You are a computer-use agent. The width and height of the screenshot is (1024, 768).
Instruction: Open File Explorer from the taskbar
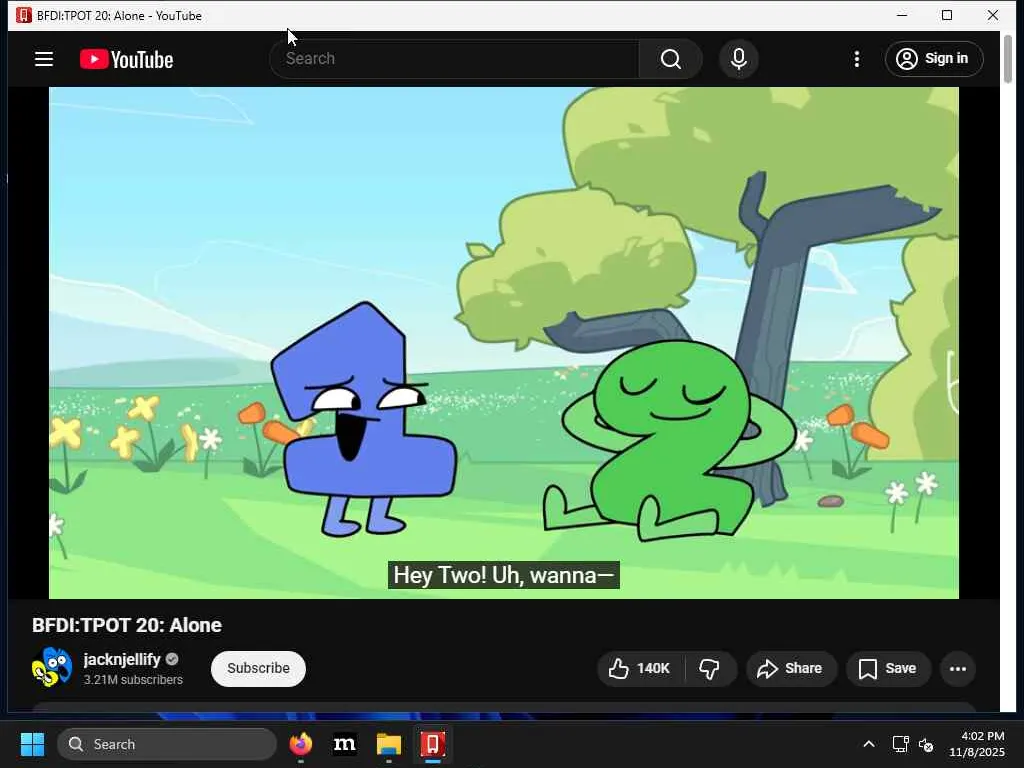[x=389, y=744]
